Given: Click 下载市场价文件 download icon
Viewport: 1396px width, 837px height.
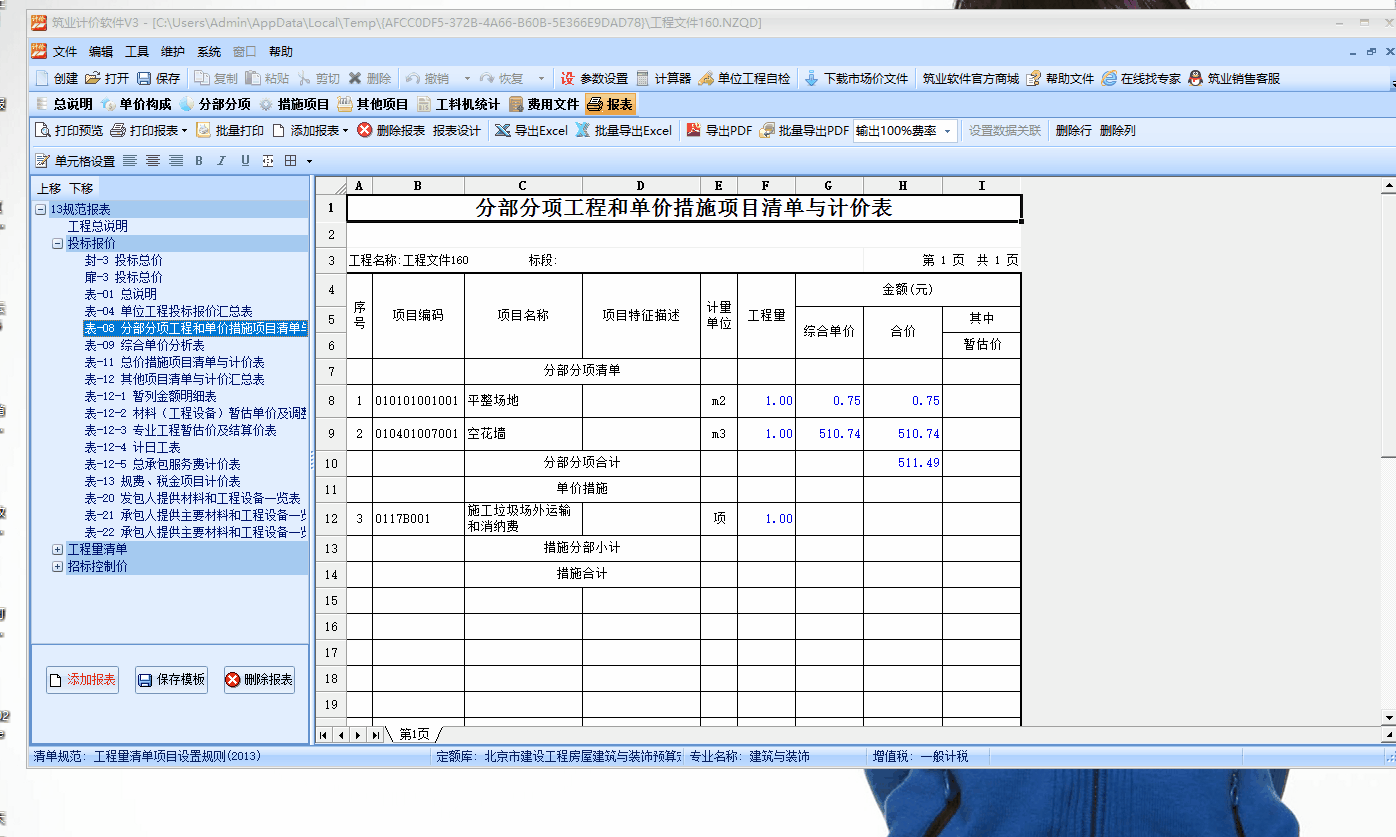Looking at the screenshot, I should click(811, 78).
